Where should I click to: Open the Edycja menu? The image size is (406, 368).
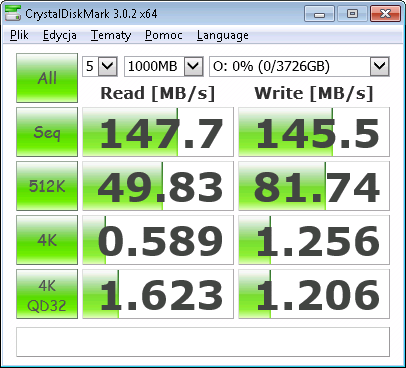[60, 35]
